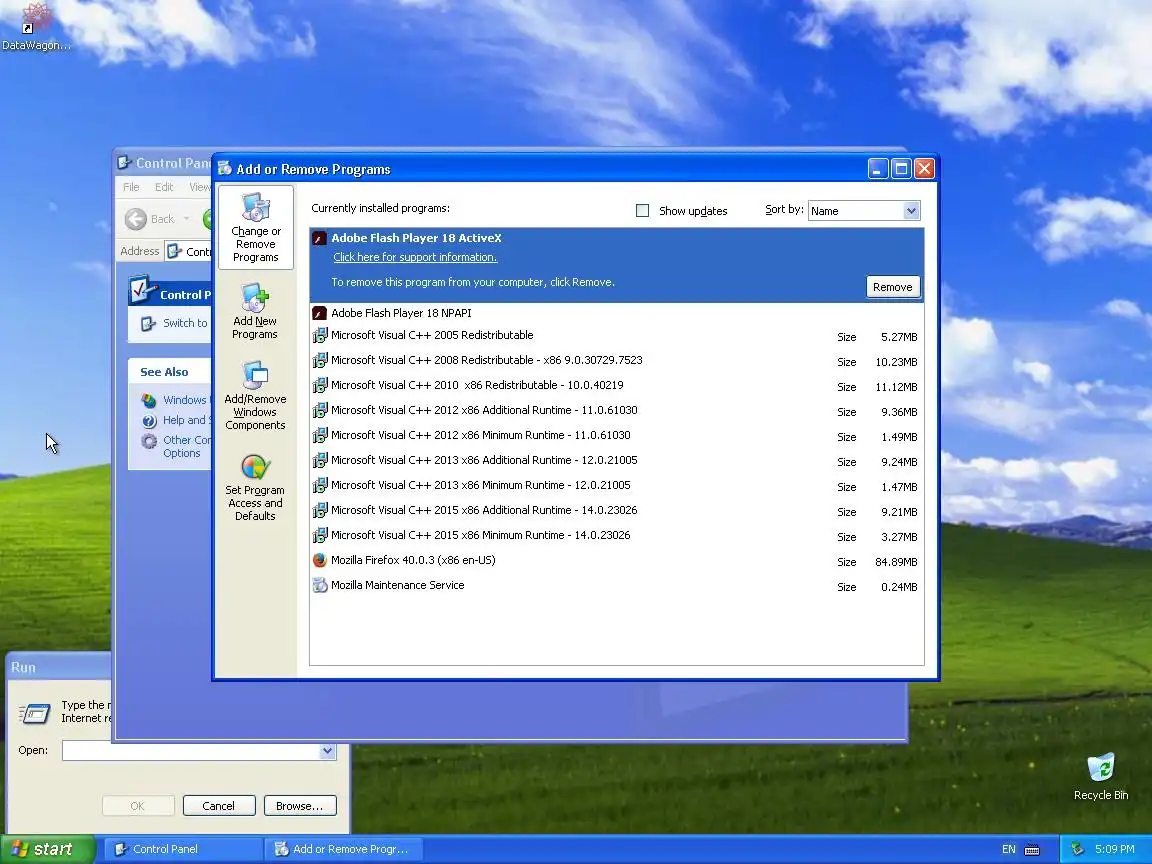Click the Mozilla Firefox 40.0.3 icon
The height and width of the screenshot is (864, 1152).
point(320,560)
